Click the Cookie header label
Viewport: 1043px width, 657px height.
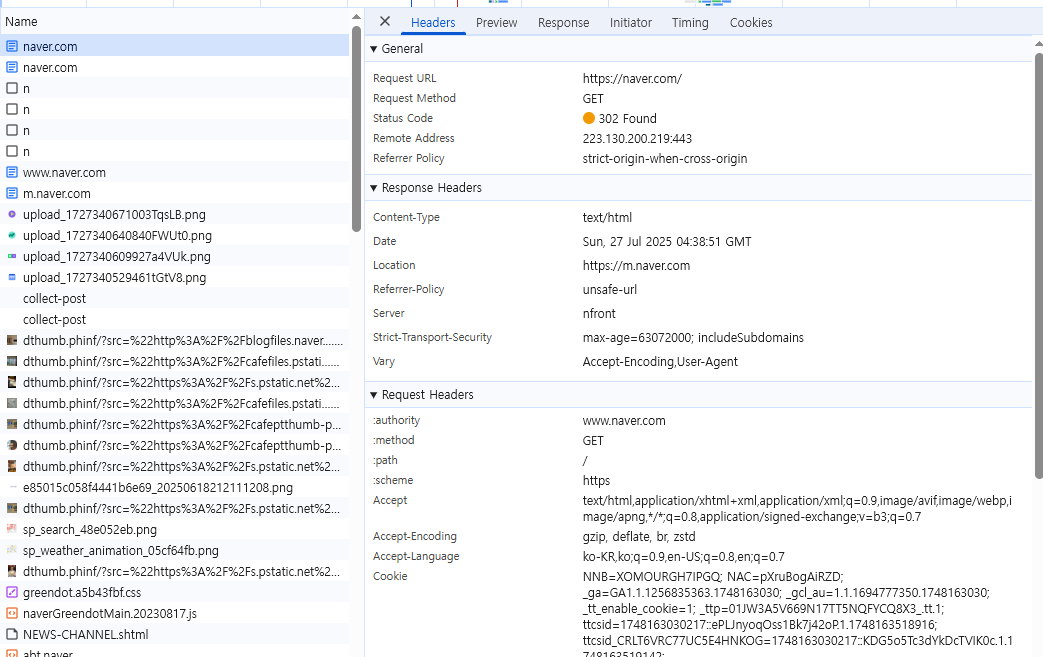click(390, 576)
